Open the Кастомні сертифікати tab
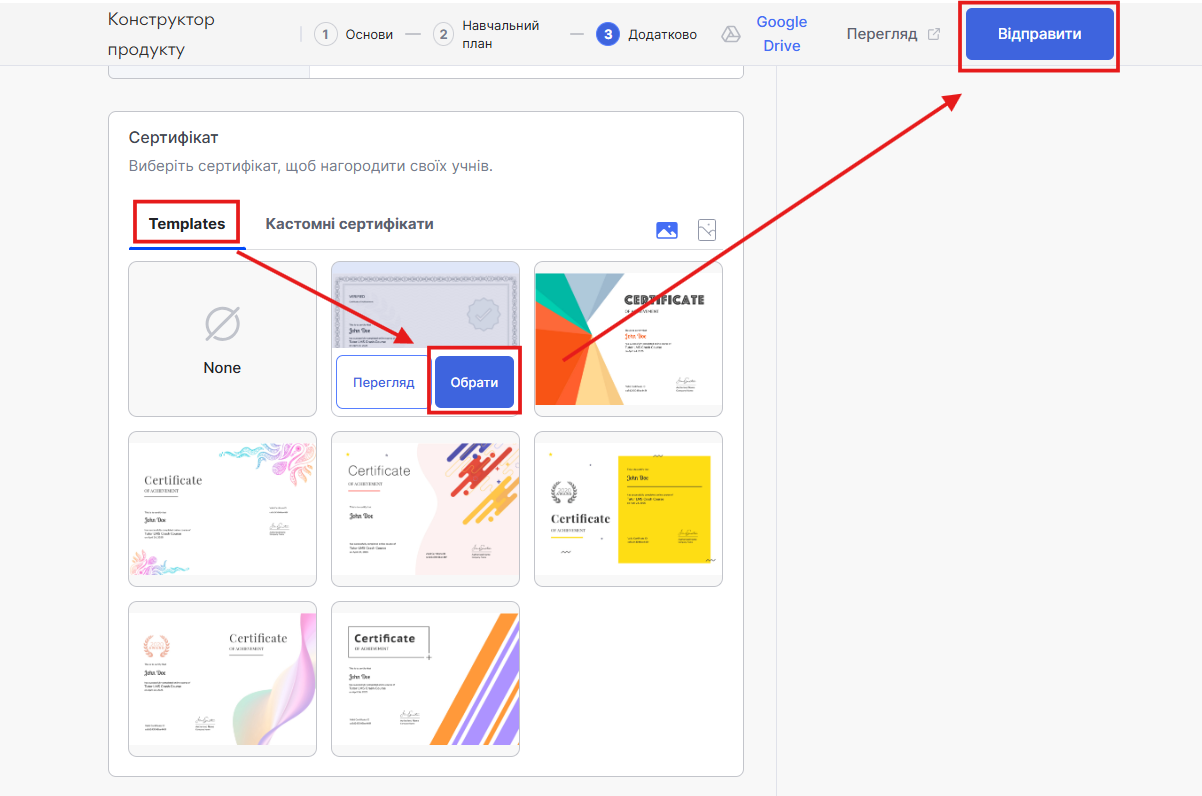 [349, 224]
